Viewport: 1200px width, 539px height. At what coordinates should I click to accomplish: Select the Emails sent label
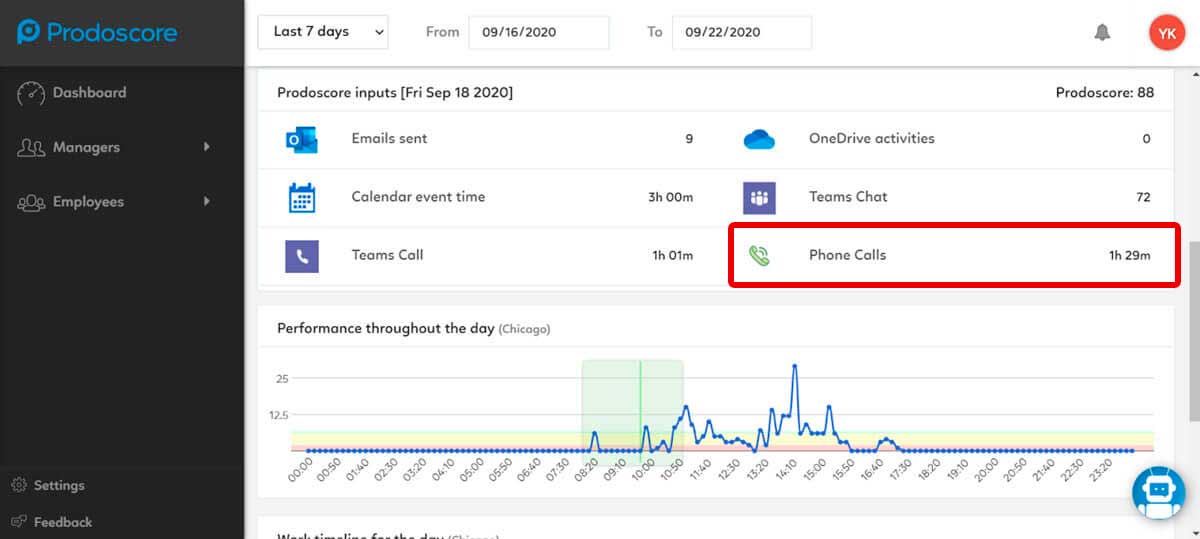[x=389, y=139]
